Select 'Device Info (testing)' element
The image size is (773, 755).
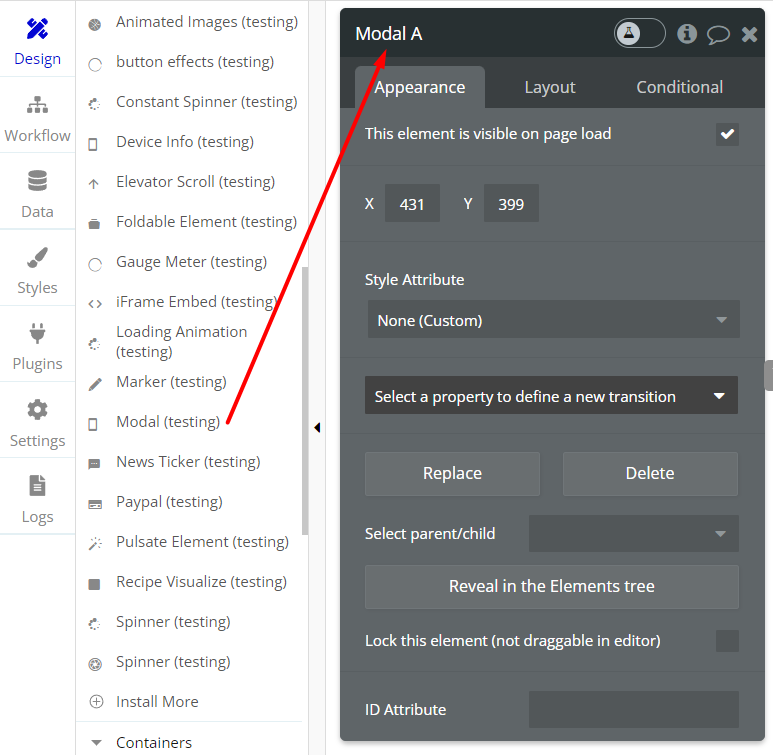click(x=185, y=142)
